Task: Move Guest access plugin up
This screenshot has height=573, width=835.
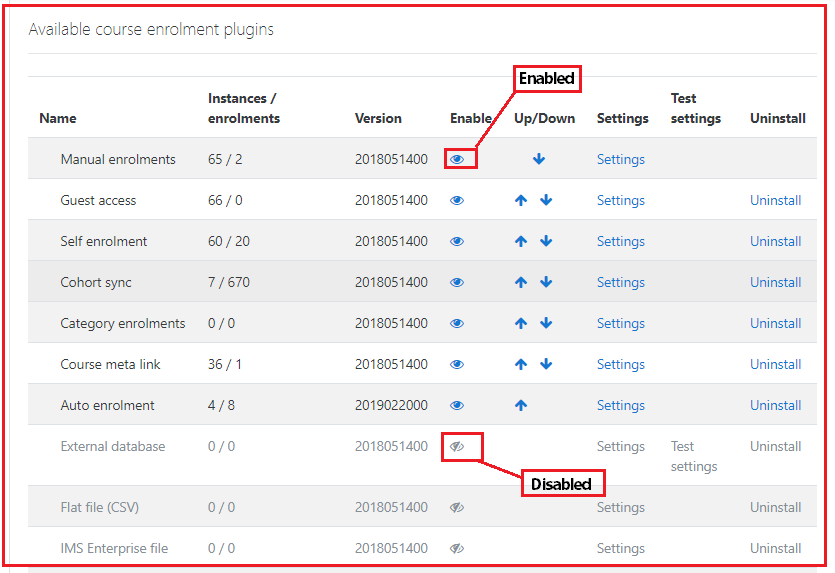Action: click(521, 200)
